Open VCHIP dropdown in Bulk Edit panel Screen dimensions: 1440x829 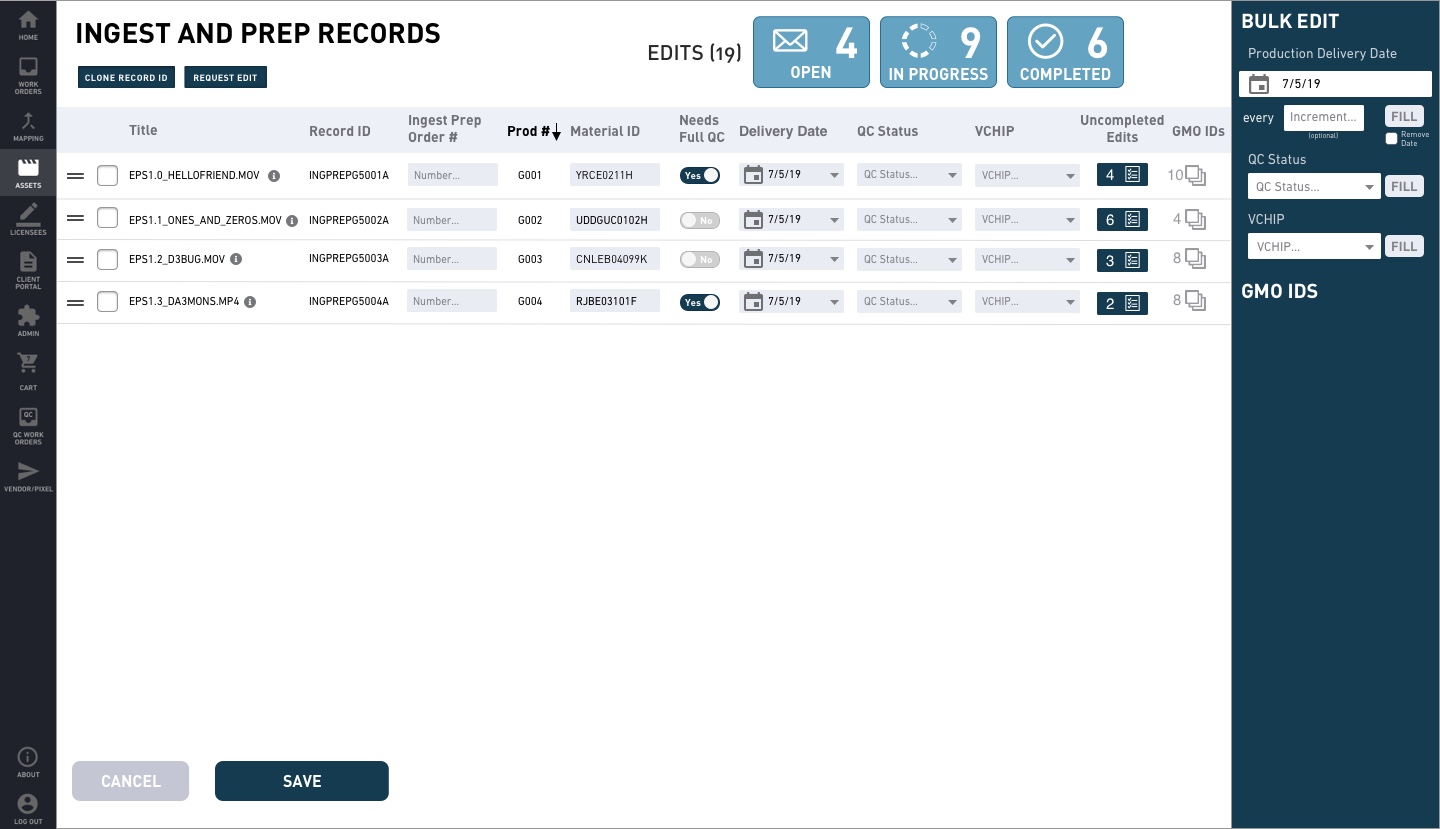[x=1313, y=246]
